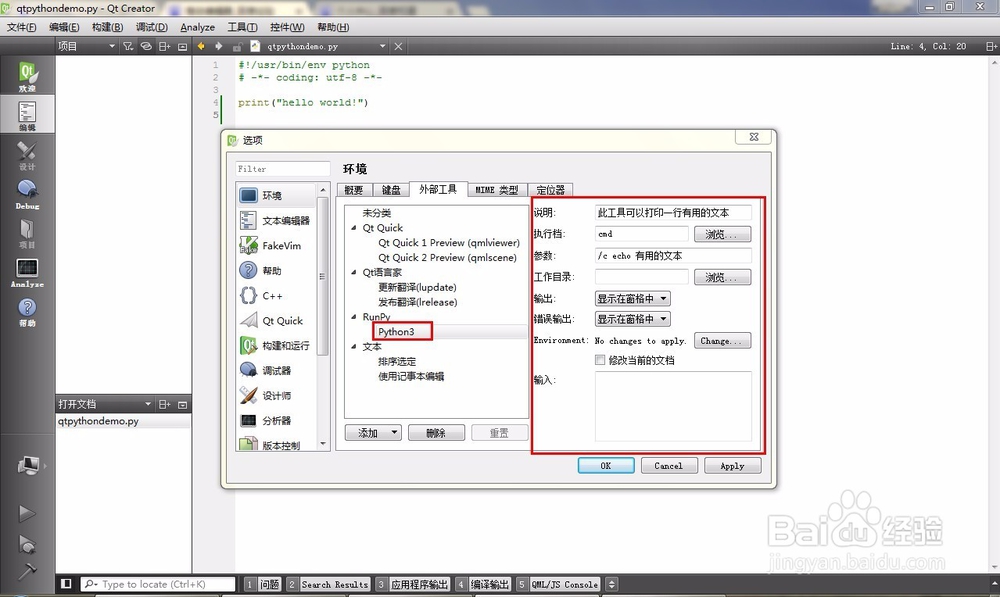This screenshot has height=597, width=1000.
Task: Browse for the working directory
Action: [722, 277]
